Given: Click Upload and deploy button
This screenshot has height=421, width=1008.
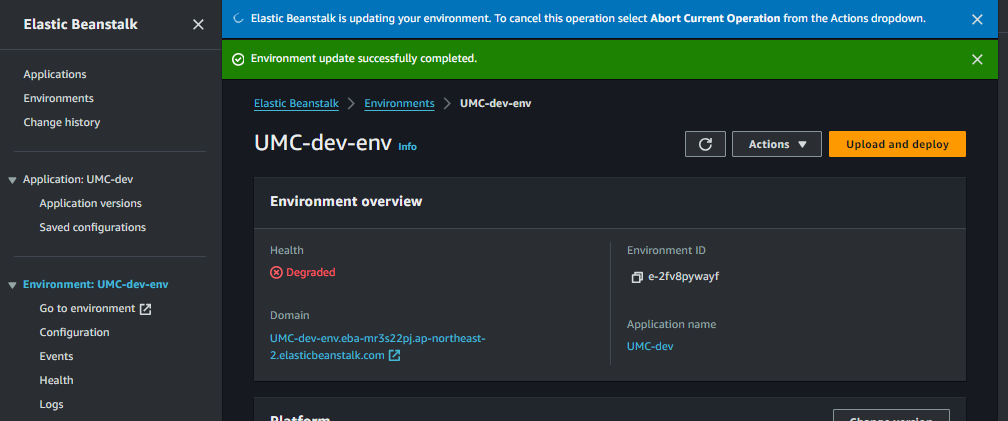Looking at the screenshot, I should [x=897, y=144].
